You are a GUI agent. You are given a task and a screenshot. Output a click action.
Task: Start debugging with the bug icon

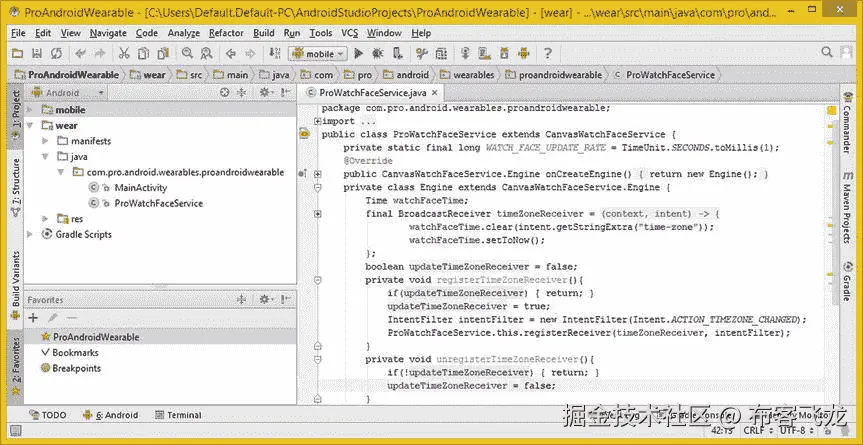point(378,53)
